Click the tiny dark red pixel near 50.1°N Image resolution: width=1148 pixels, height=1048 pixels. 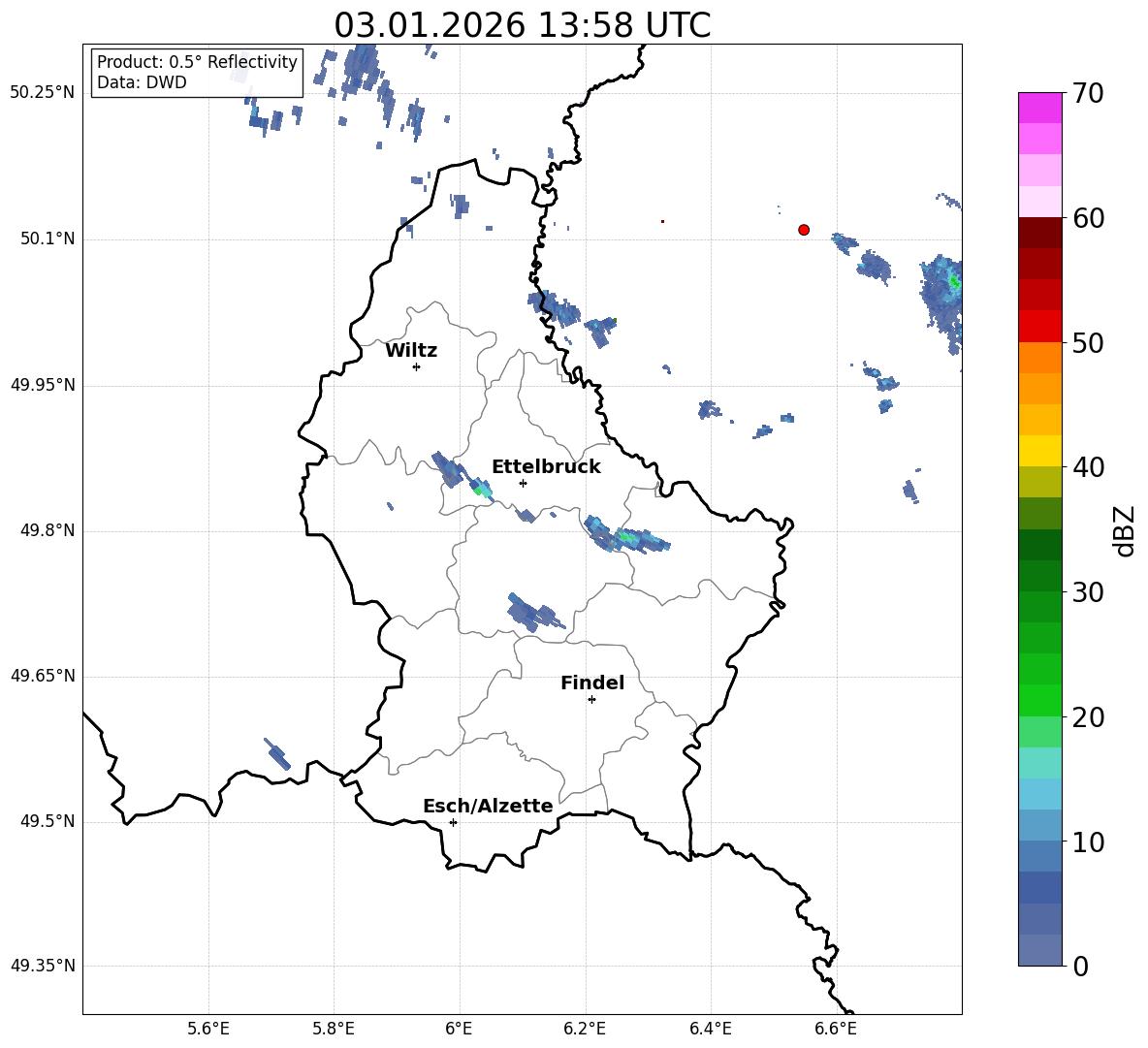pyautogui.click(x=662, y=221)
